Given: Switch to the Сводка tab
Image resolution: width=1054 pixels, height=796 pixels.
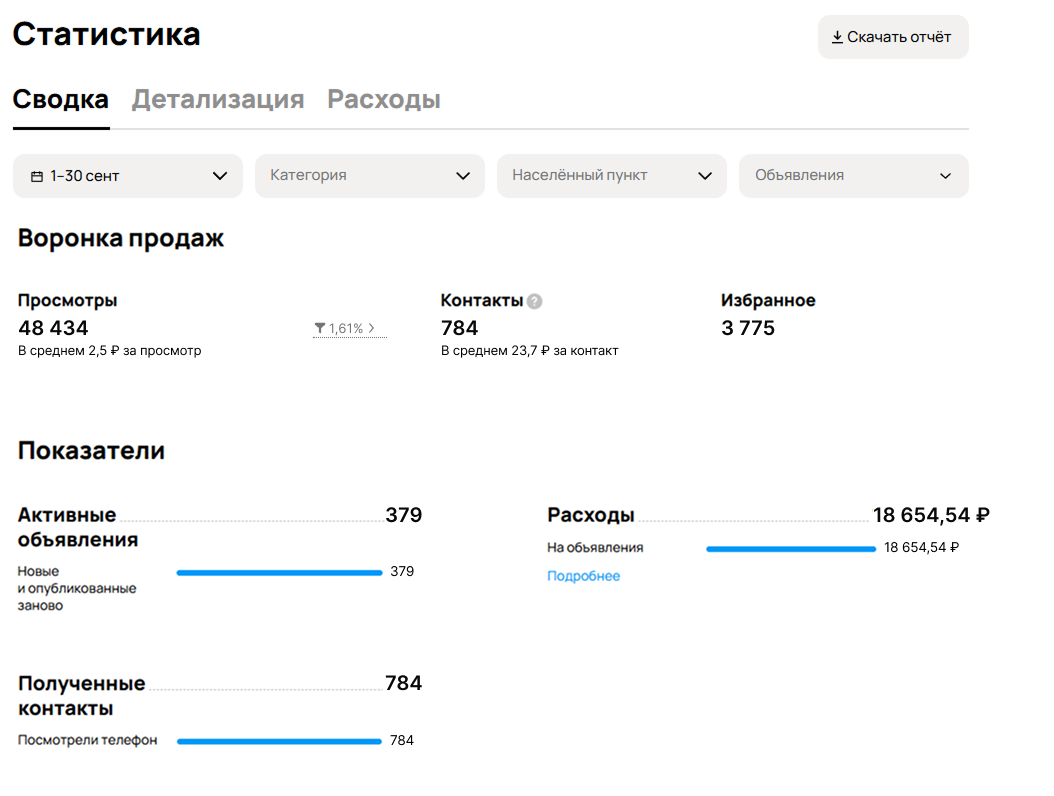Looking at the screenshot, I should click(x=60, y=100).
